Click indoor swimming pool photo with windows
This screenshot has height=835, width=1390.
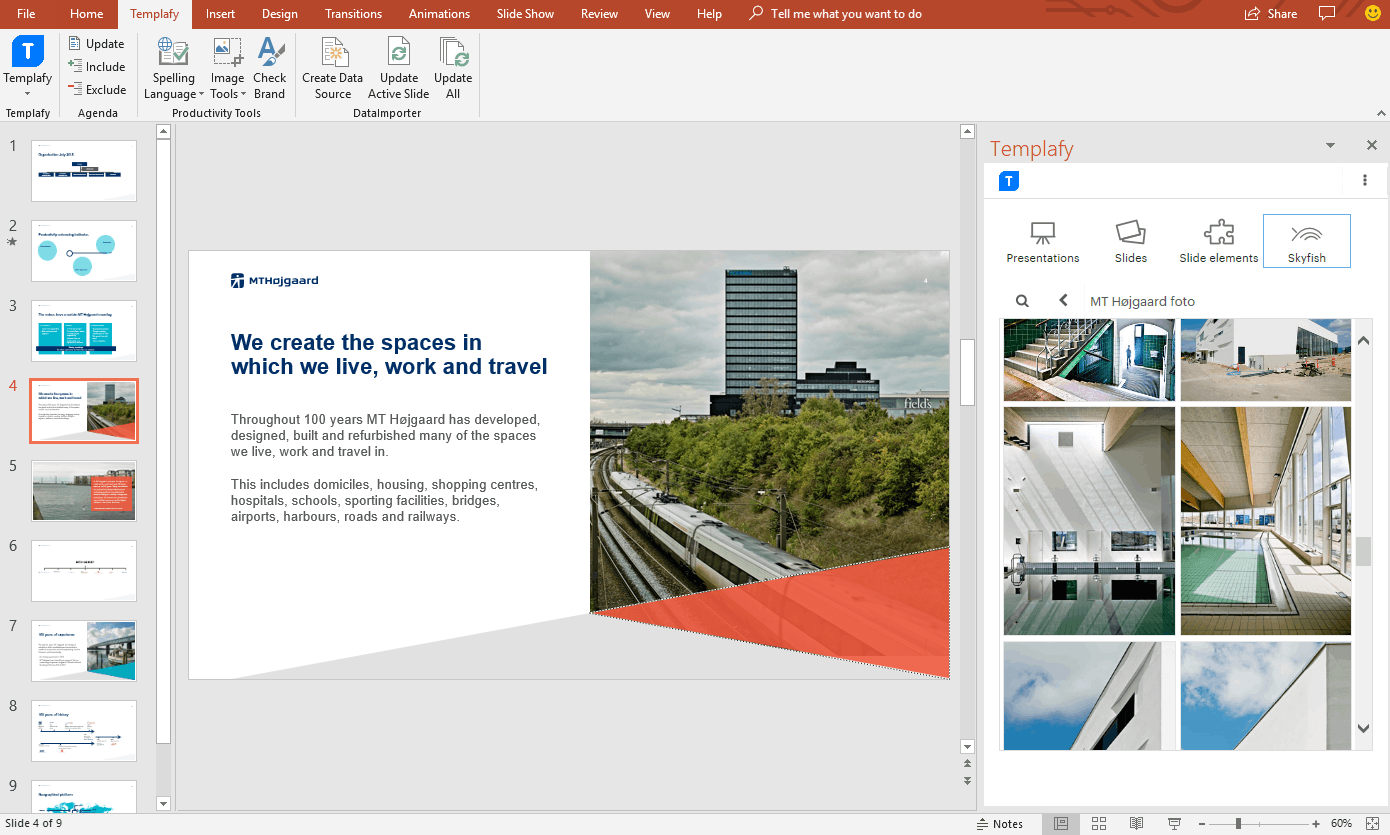click(x=1265, y=521)
